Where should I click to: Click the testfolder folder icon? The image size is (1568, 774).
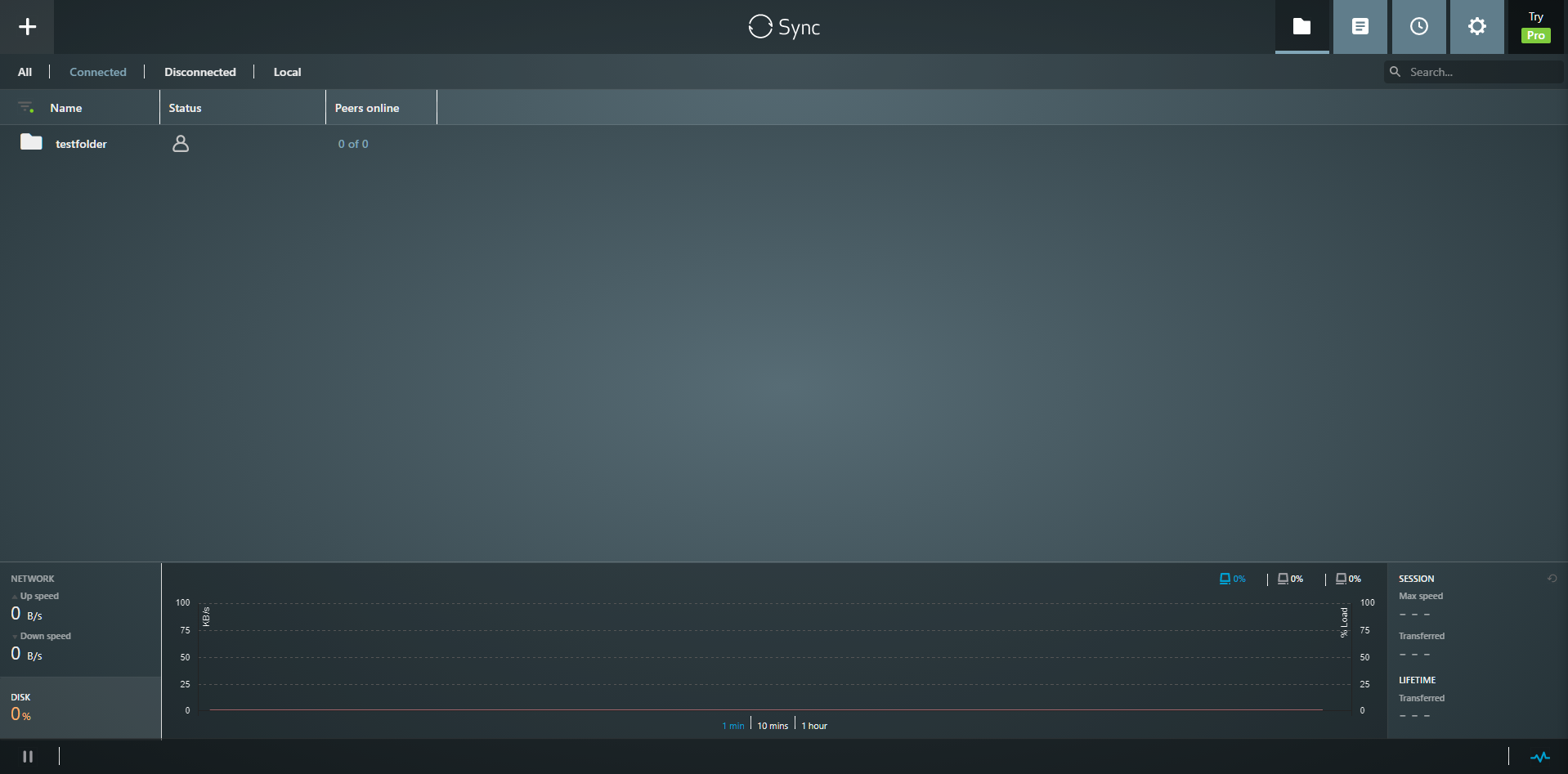click(31, 143)
